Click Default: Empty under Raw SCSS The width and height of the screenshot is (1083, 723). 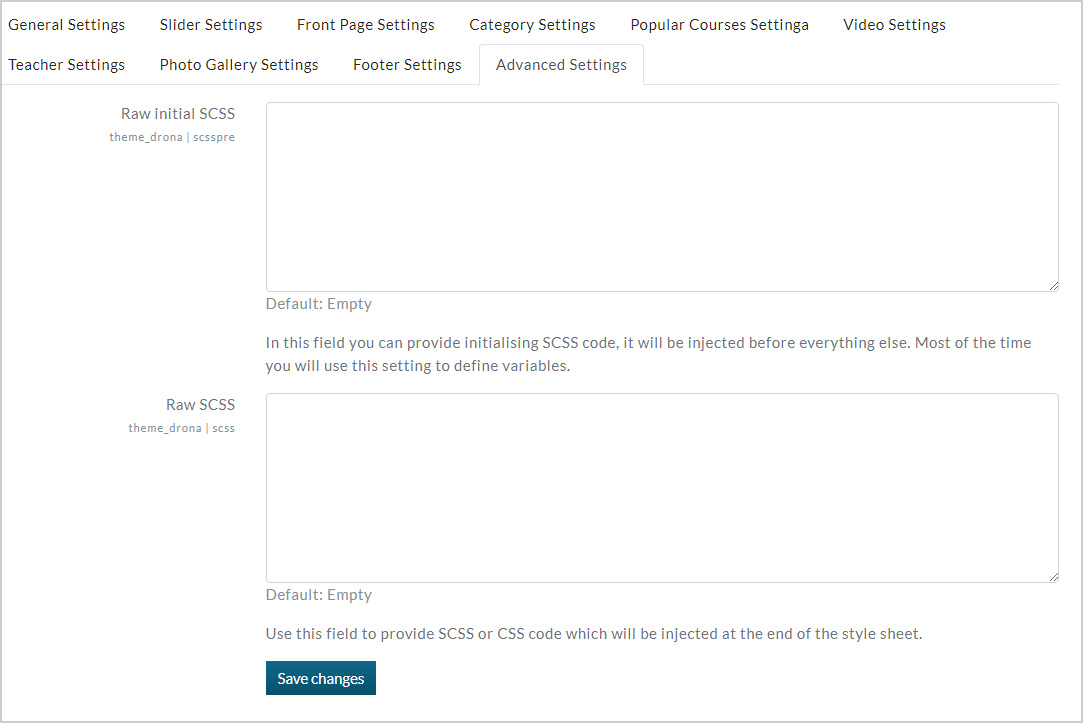(x=318, y=595)
